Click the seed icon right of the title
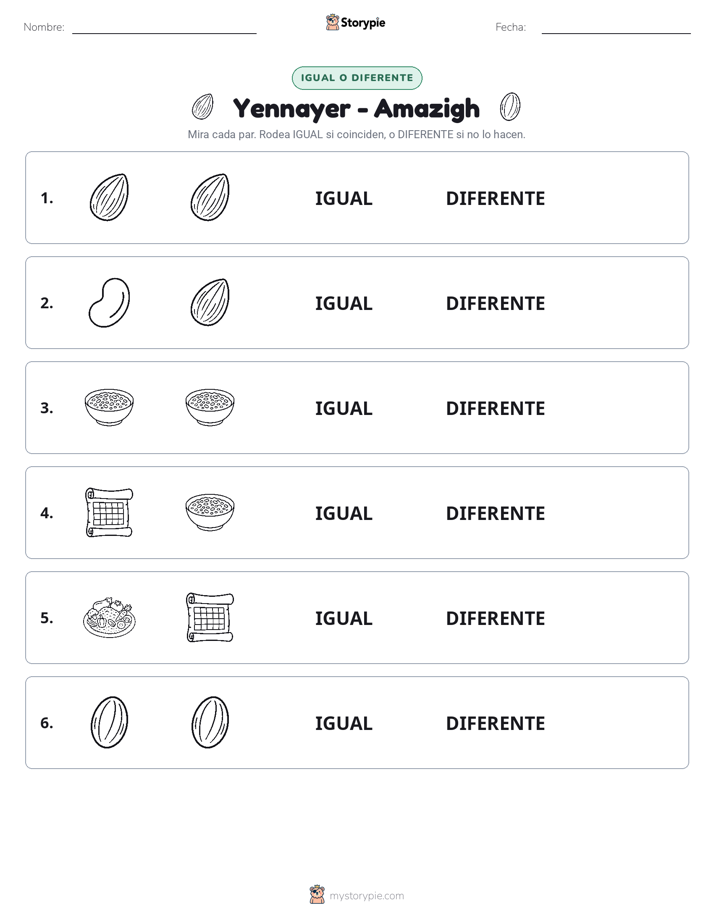 (510, 107)
